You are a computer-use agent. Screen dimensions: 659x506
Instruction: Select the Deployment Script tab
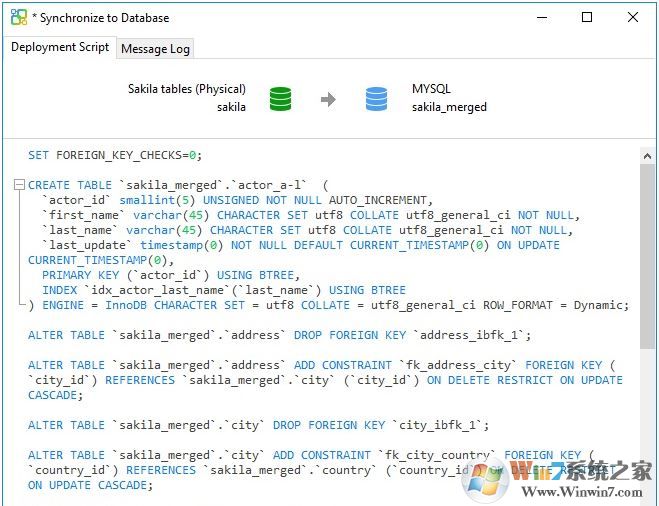point(60,47)
